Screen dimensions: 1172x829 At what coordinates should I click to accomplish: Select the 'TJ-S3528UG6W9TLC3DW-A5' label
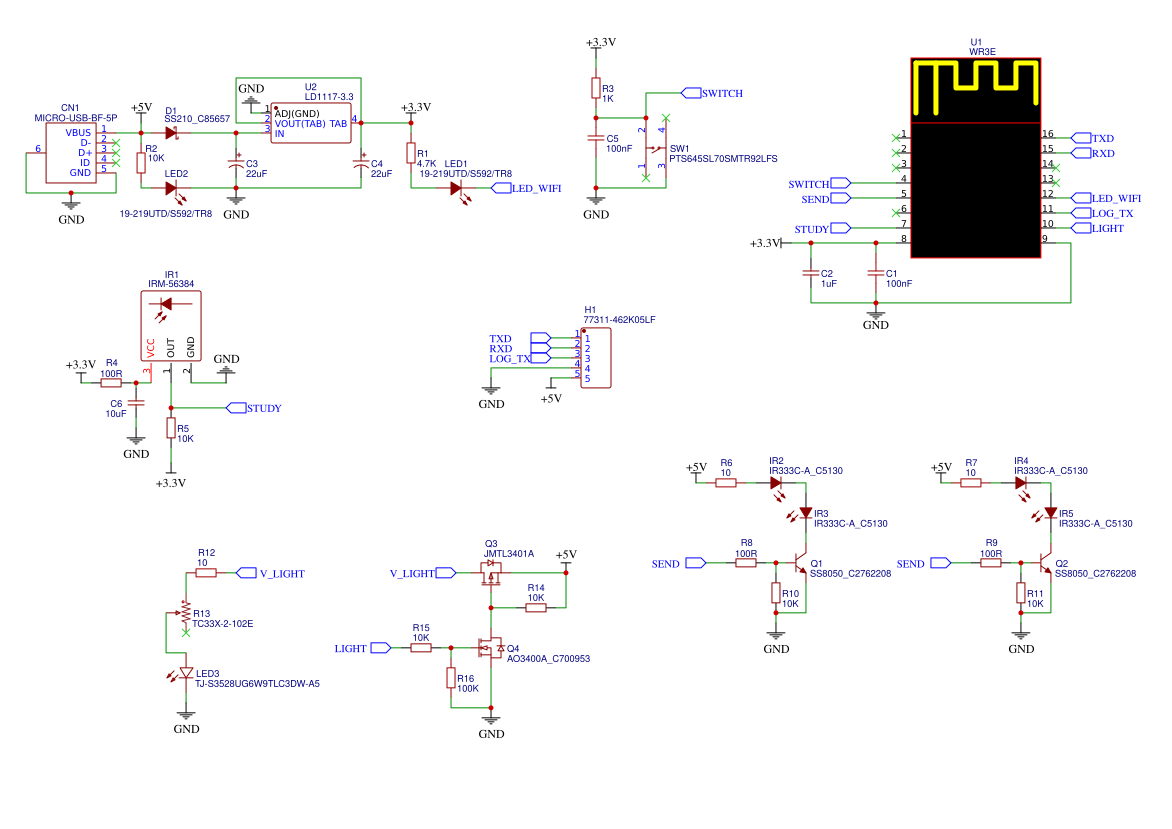point(257,683)
